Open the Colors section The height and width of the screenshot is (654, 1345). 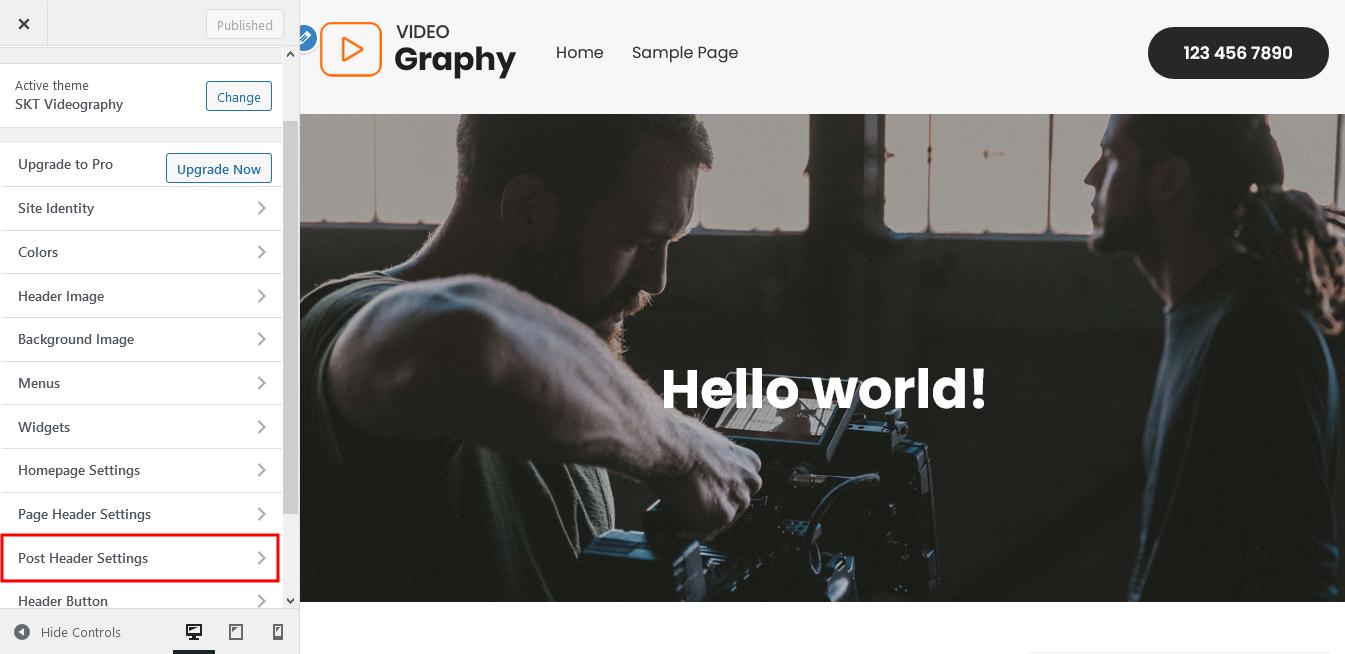pyautogui.click(x=142, y=252)
